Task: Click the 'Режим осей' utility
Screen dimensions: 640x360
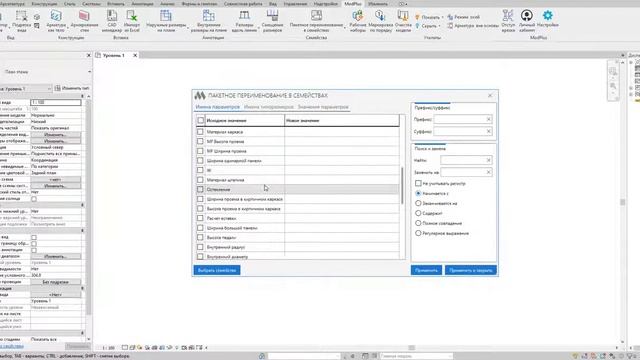Action: [464, 17]
